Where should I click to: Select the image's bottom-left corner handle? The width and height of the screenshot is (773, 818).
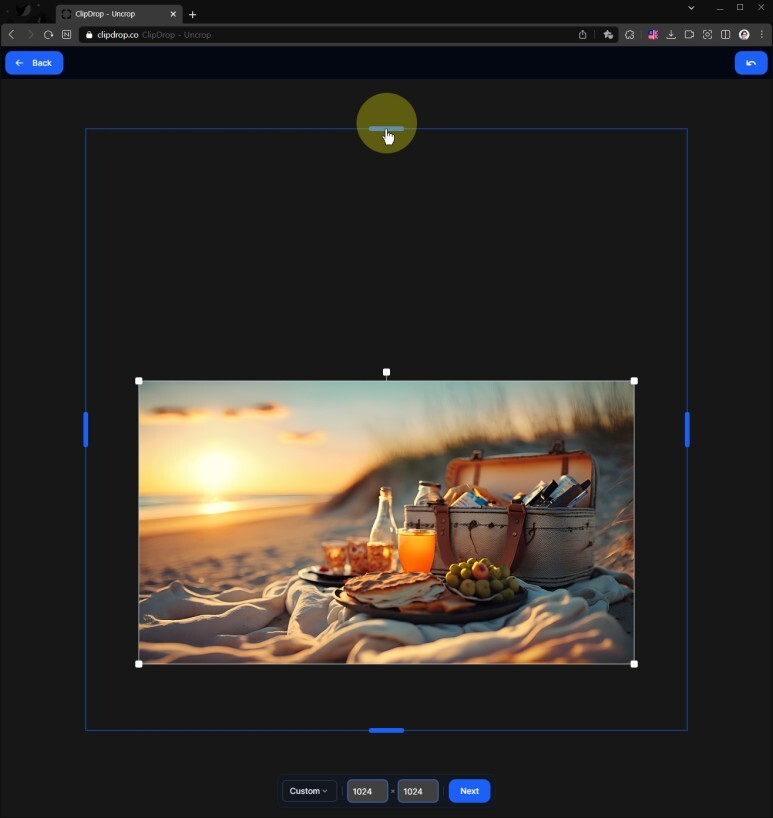[139, 664]
